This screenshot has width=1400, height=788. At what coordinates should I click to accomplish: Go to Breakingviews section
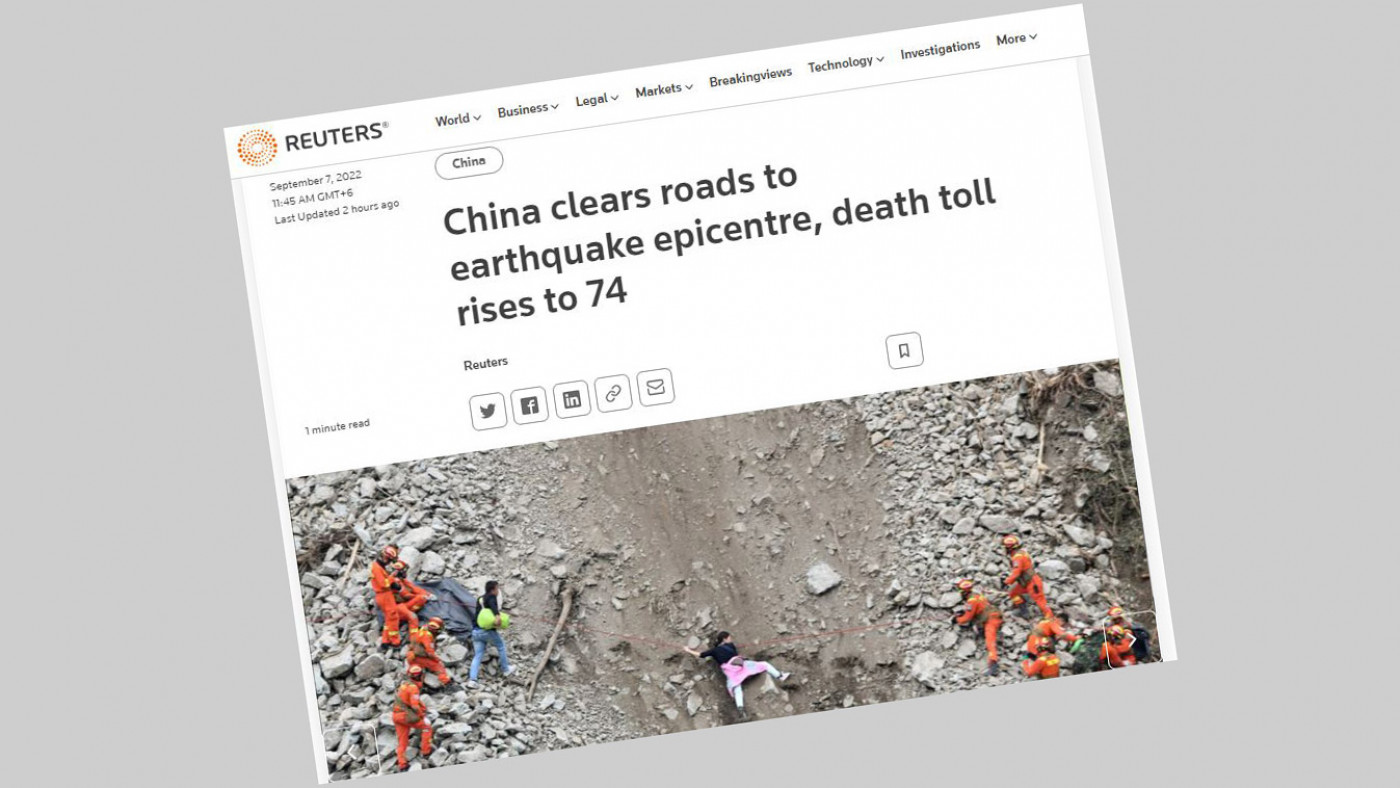[750, 77]
